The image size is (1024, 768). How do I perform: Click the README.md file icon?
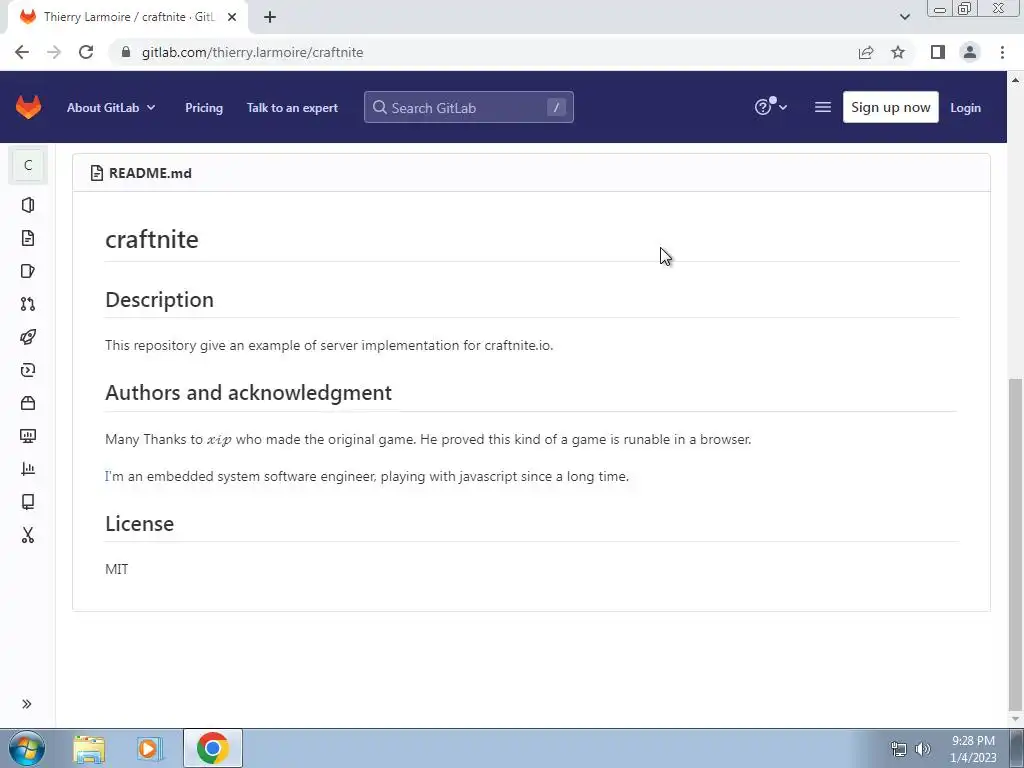click(x=97, y=173)
